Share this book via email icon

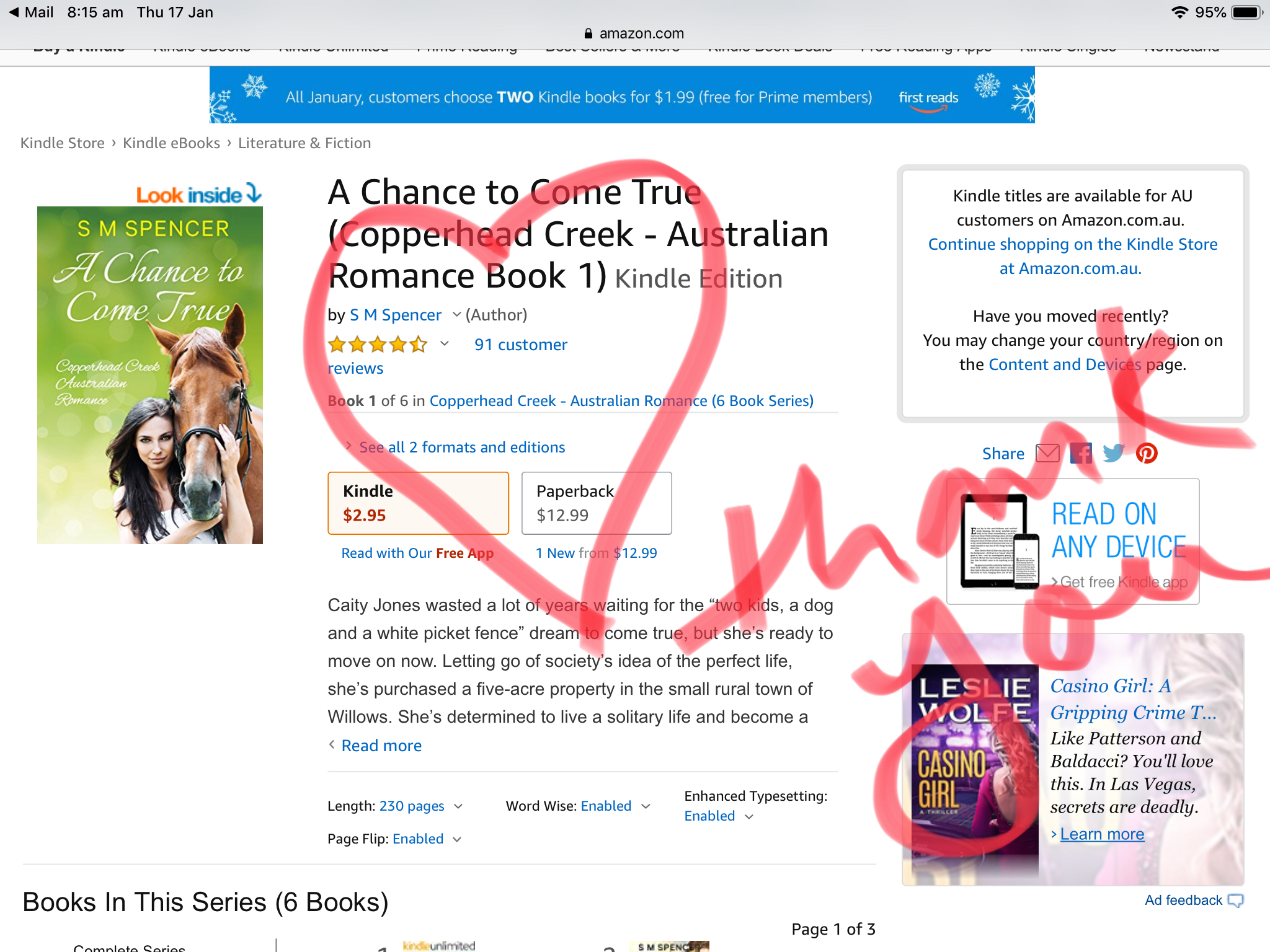1047,454
